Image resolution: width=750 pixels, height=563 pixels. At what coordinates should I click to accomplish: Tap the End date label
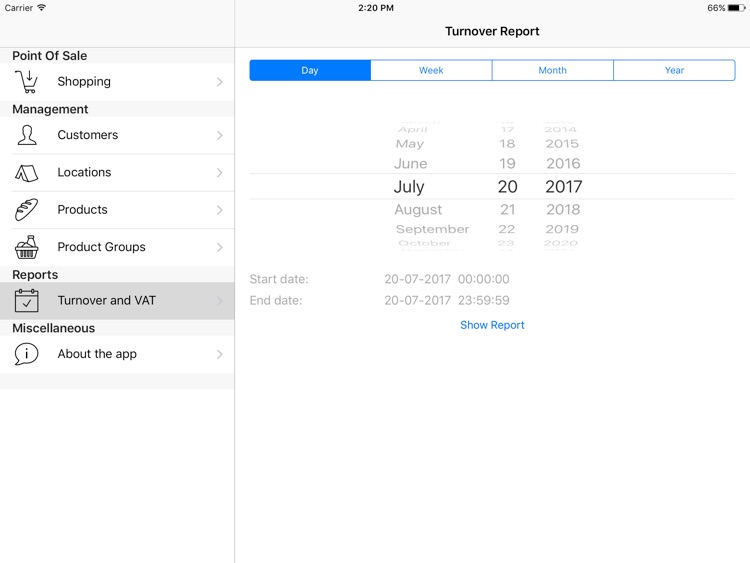(276, 300)
